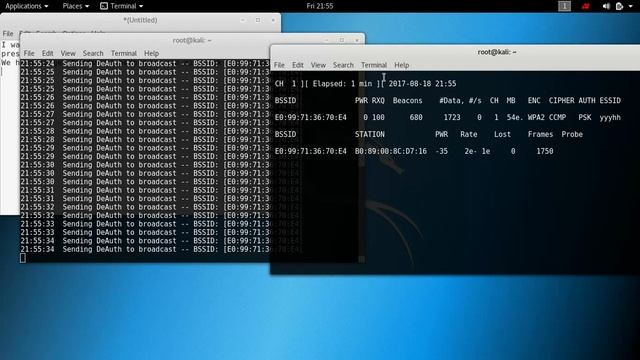Click the 21:55:24 Sending DeAuth line

(x=145, y=64)
